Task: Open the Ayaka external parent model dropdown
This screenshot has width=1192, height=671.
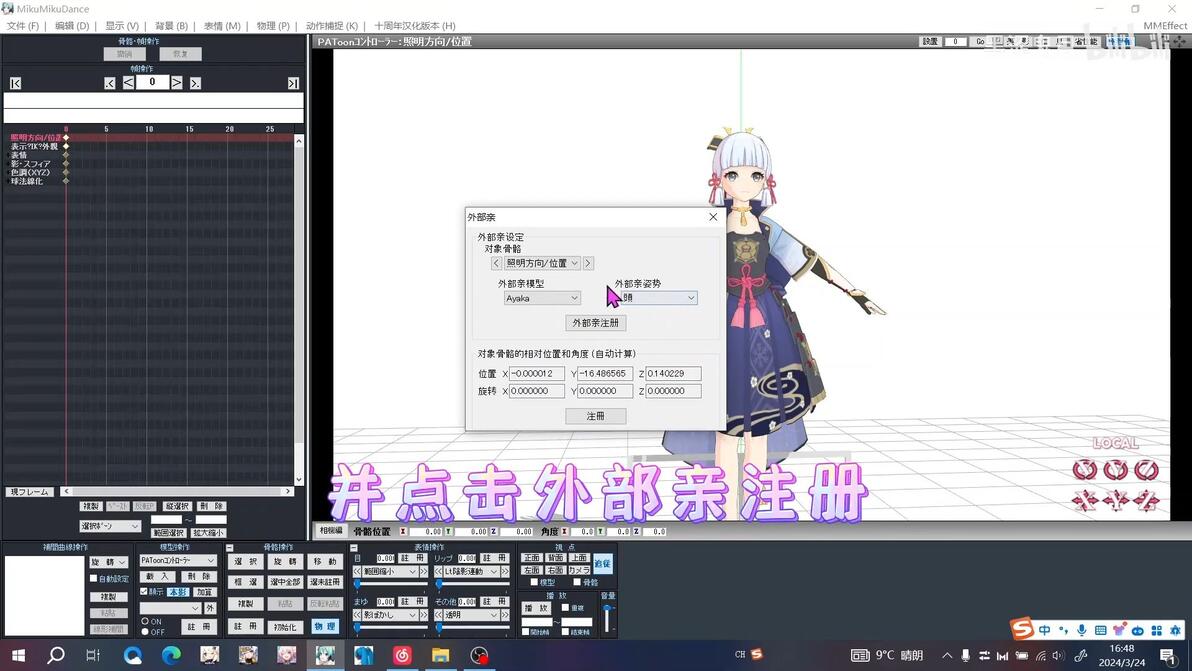Action: click(x=542, y=298)
